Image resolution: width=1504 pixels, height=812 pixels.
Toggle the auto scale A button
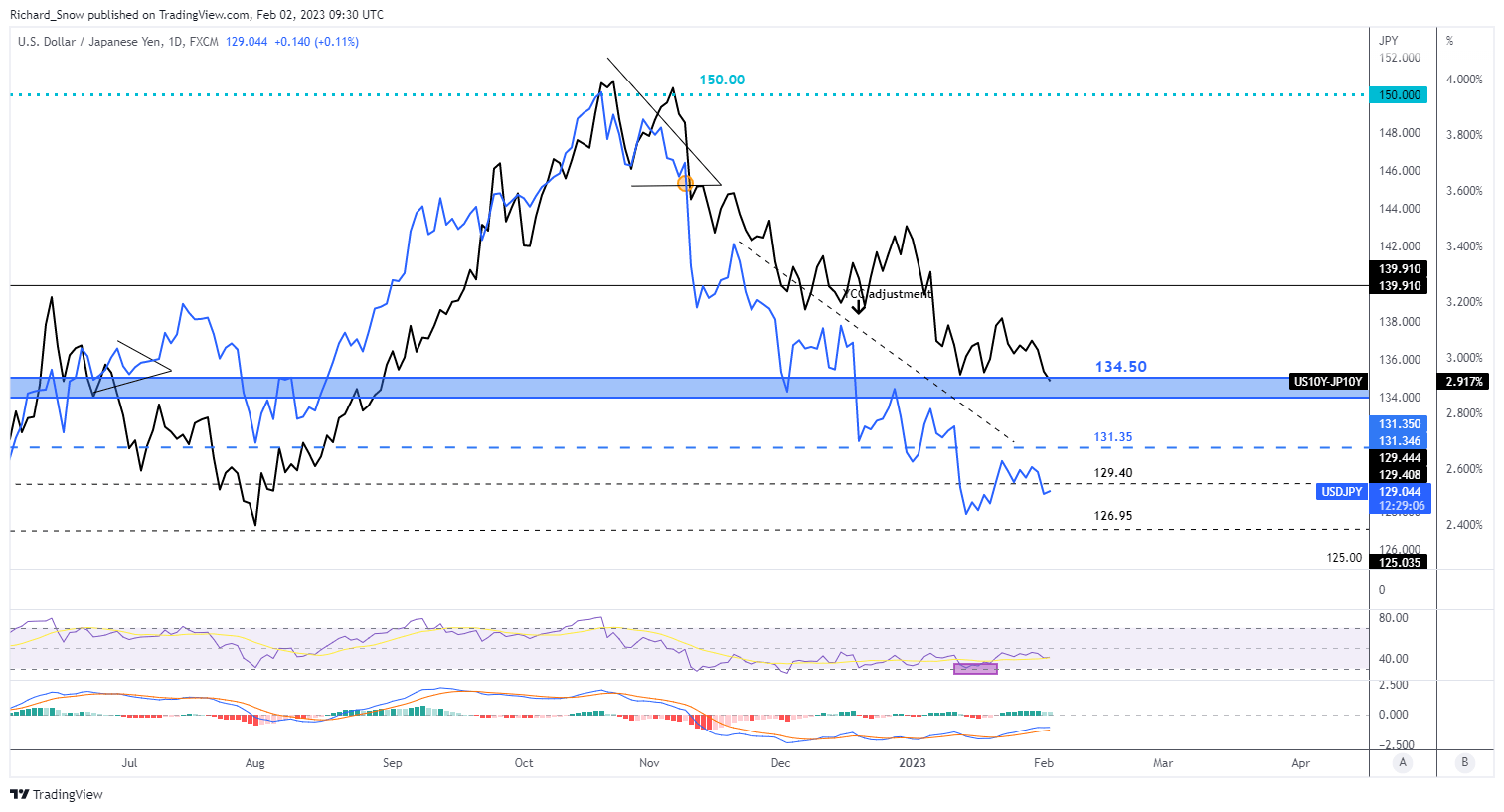click(x=1403, y=763)
